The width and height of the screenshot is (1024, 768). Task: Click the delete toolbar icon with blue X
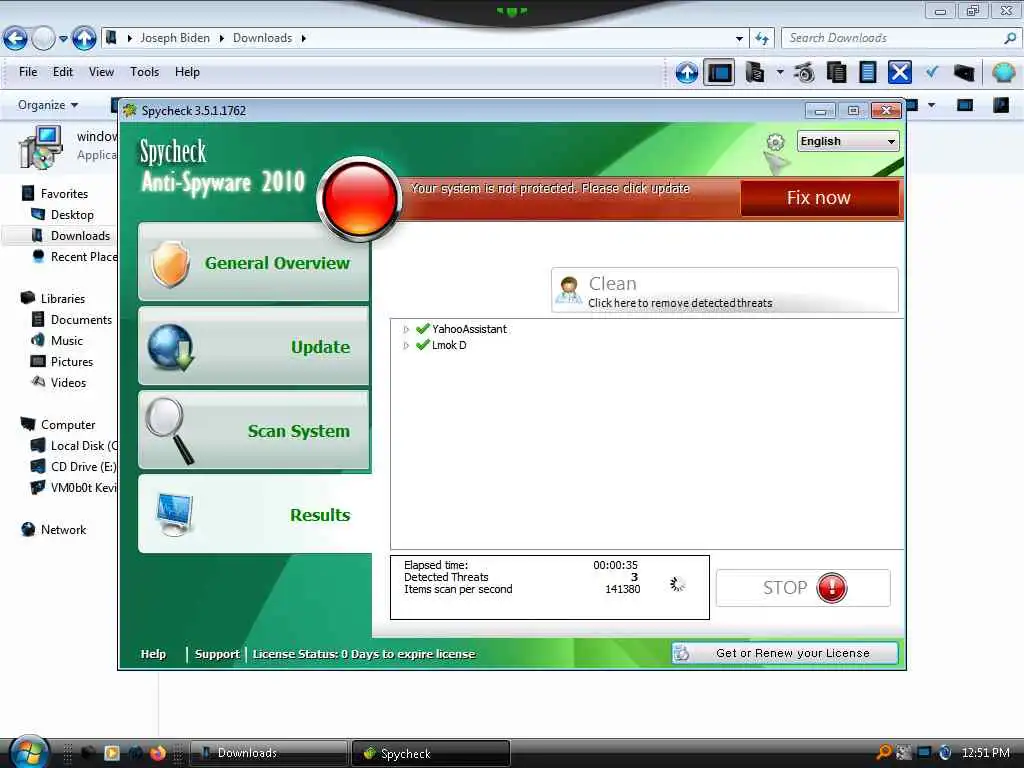point(899,72)
